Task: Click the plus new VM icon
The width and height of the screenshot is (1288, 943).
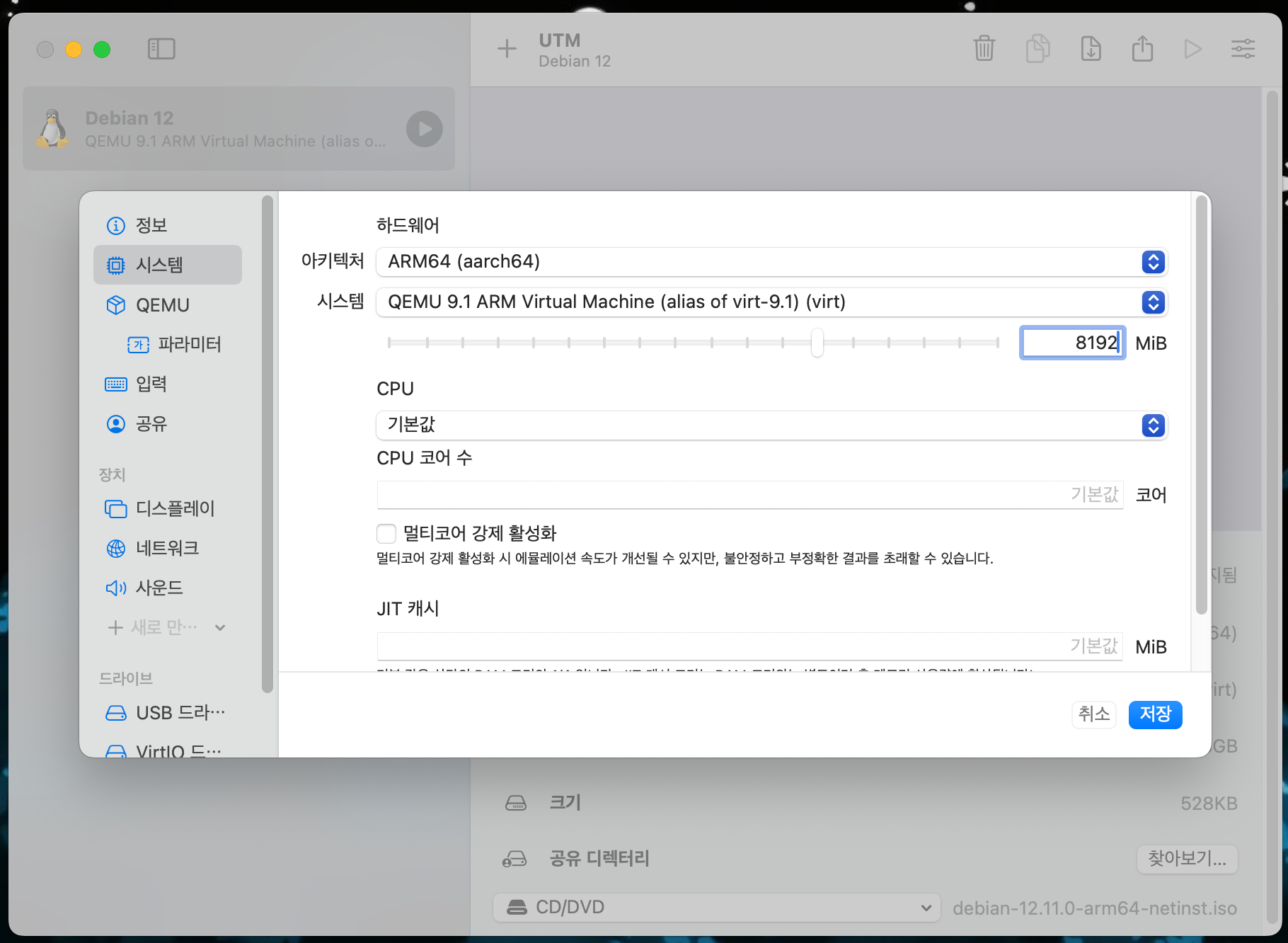Action: 507,49
